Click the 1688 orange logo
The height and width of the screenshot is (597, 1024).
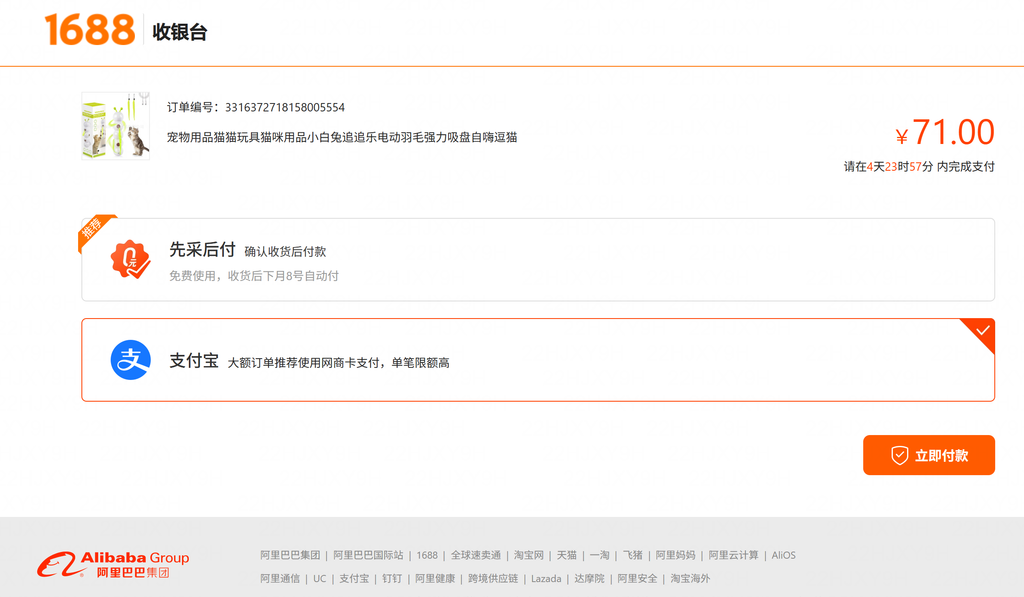[x=89, y=30]
